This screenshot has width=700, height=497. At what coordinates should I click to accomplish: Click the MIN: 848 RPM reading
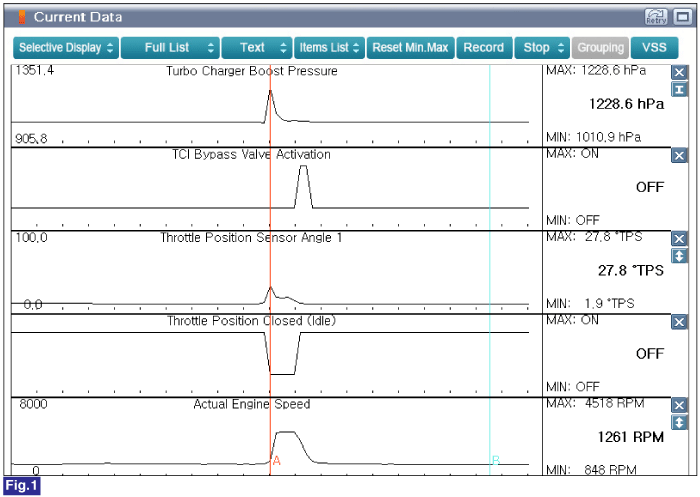(592, 470)
